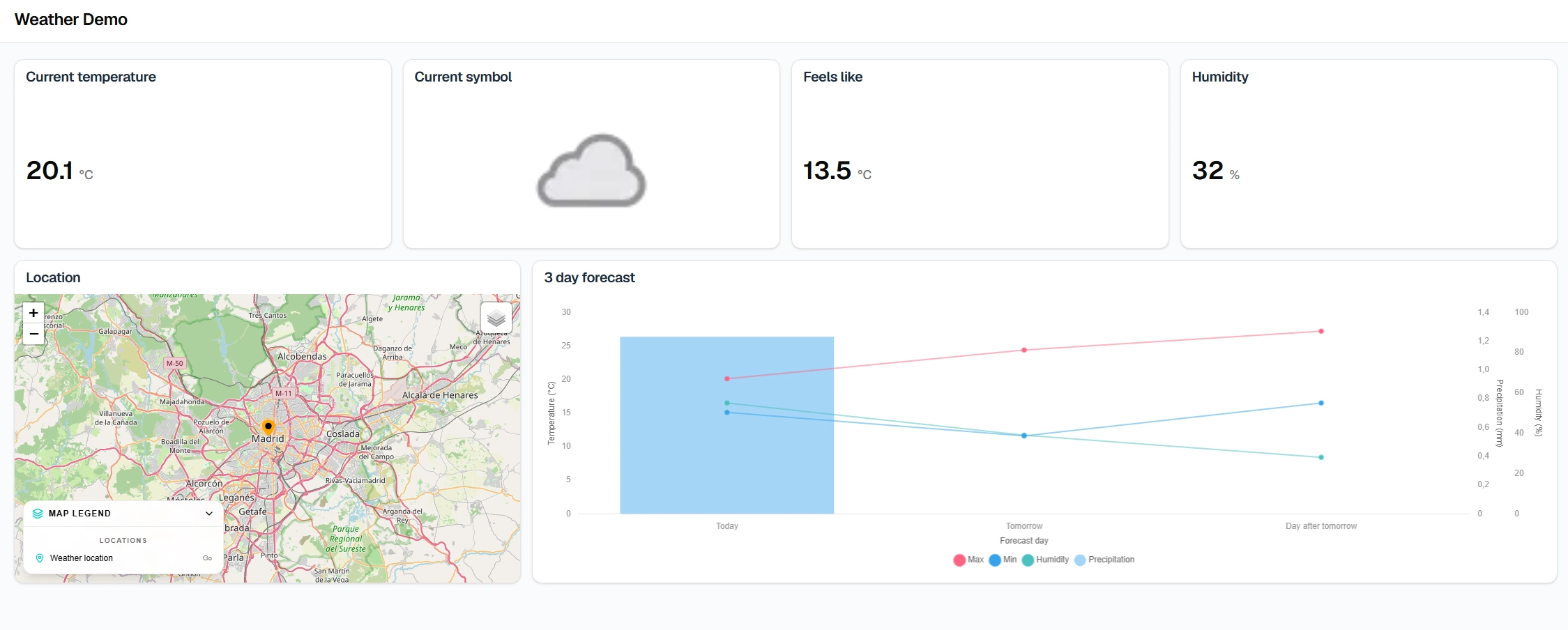
Task: Click the Min data point for Day after tomorrow
Action: (1321, 403)
